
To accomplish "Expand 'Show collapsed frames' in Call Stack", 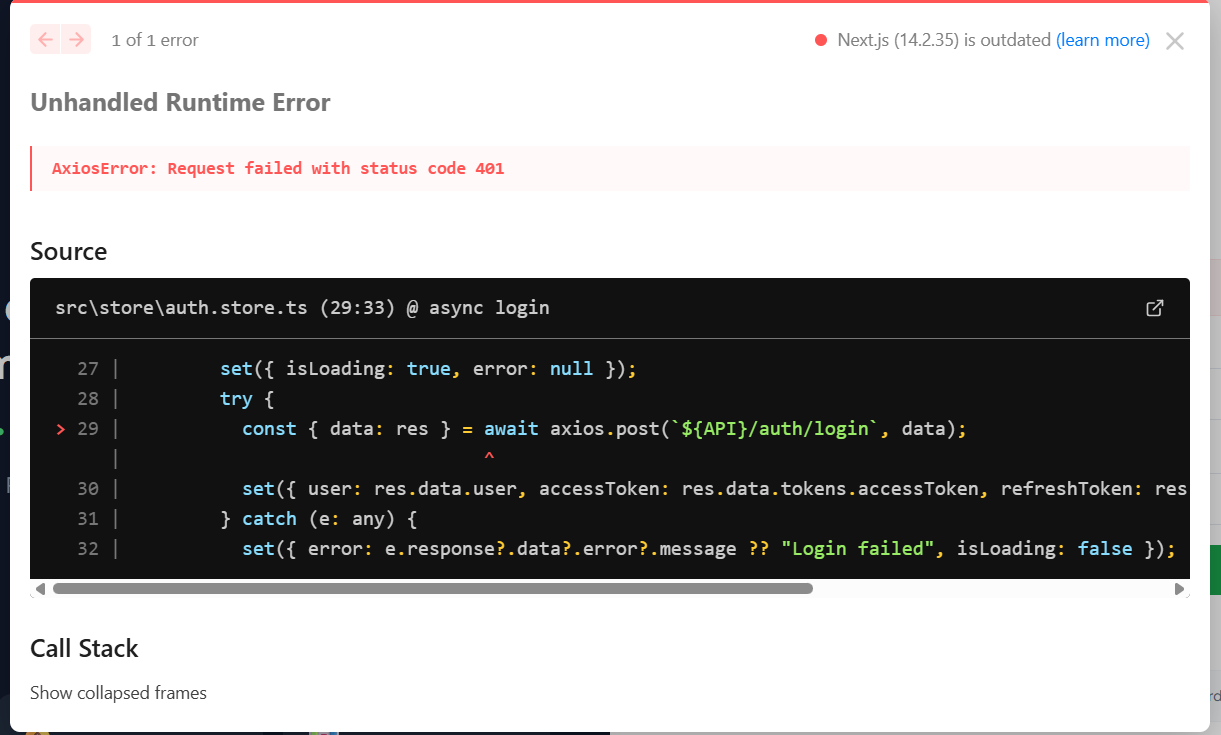I will point(118,693).
